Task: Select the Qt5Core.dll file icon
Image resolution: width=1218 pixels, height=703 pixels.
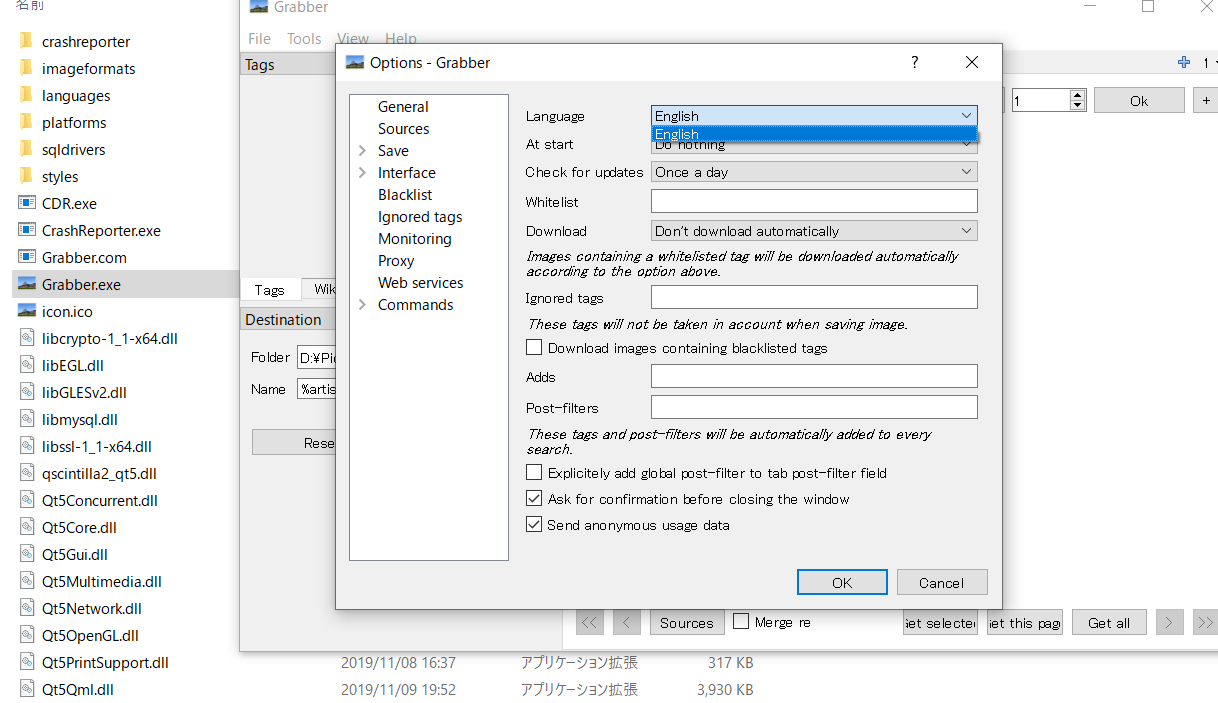Action: pyautogui.click(x=26, y=528)
